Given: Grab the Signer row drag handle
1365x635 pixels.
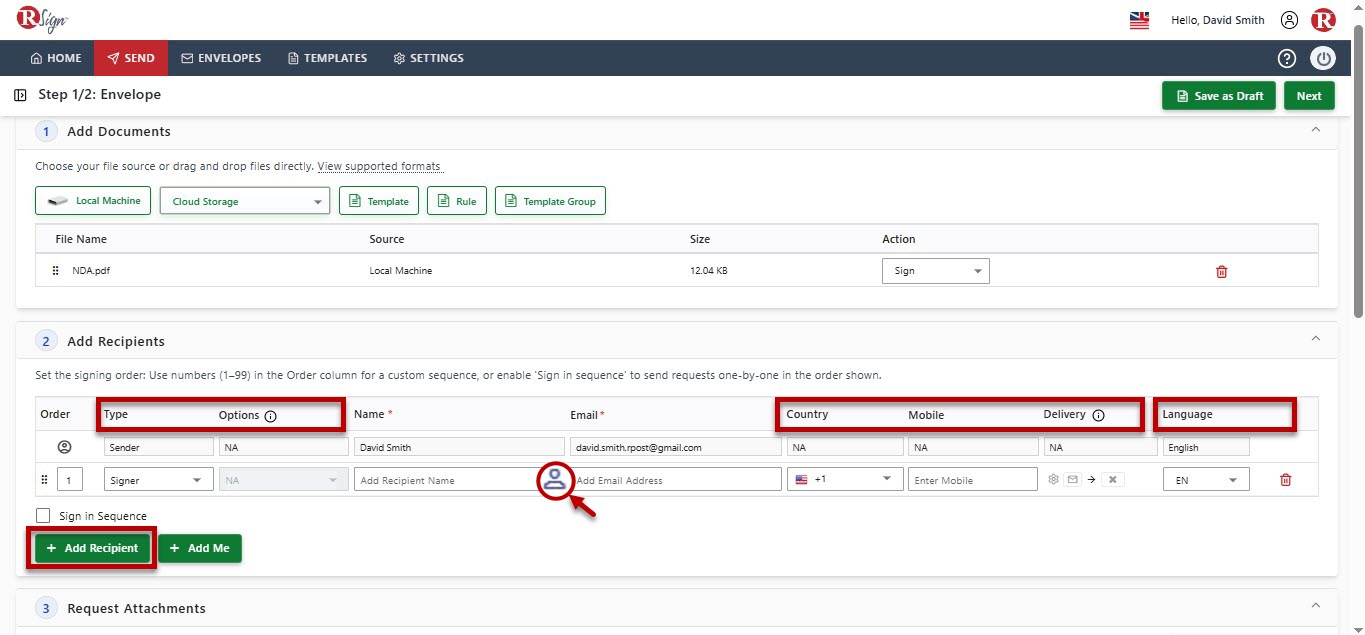Looking at the screenshot, I should [44, 480].
